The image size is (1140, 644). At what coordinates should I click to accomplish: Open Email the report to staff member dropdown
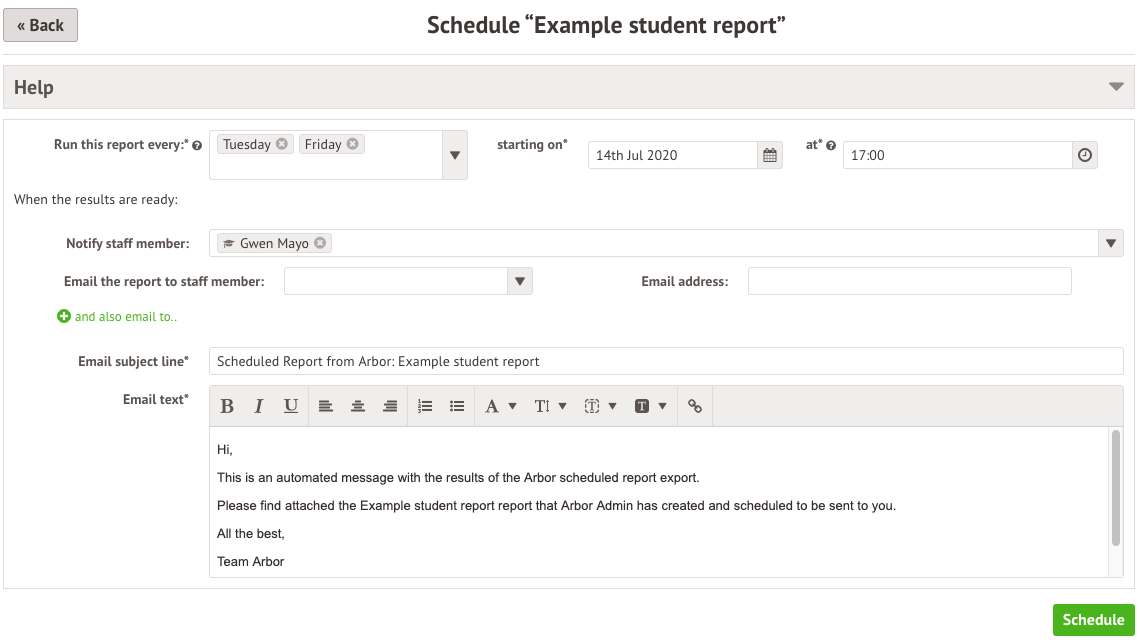[520, 282]
